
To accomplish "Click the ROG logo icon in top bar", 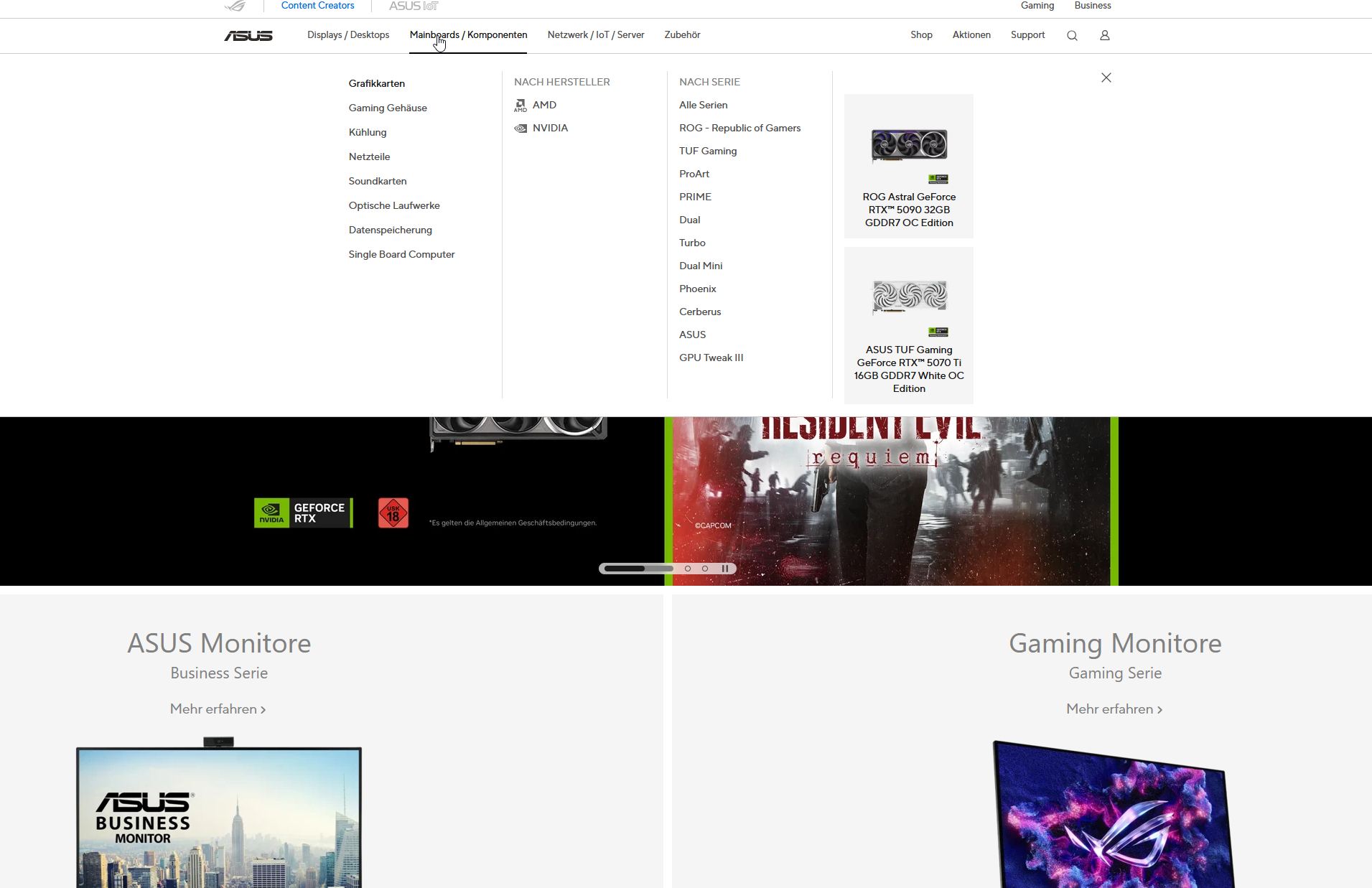I will tap(235, 6).
